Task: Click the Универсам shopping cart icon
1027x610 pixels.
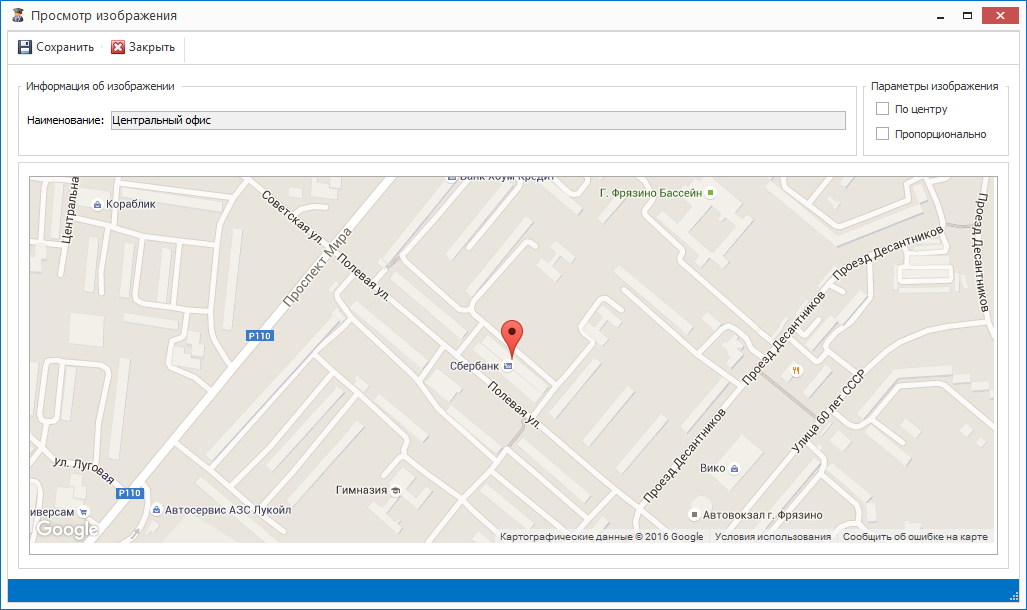Action: pos(83,512)
